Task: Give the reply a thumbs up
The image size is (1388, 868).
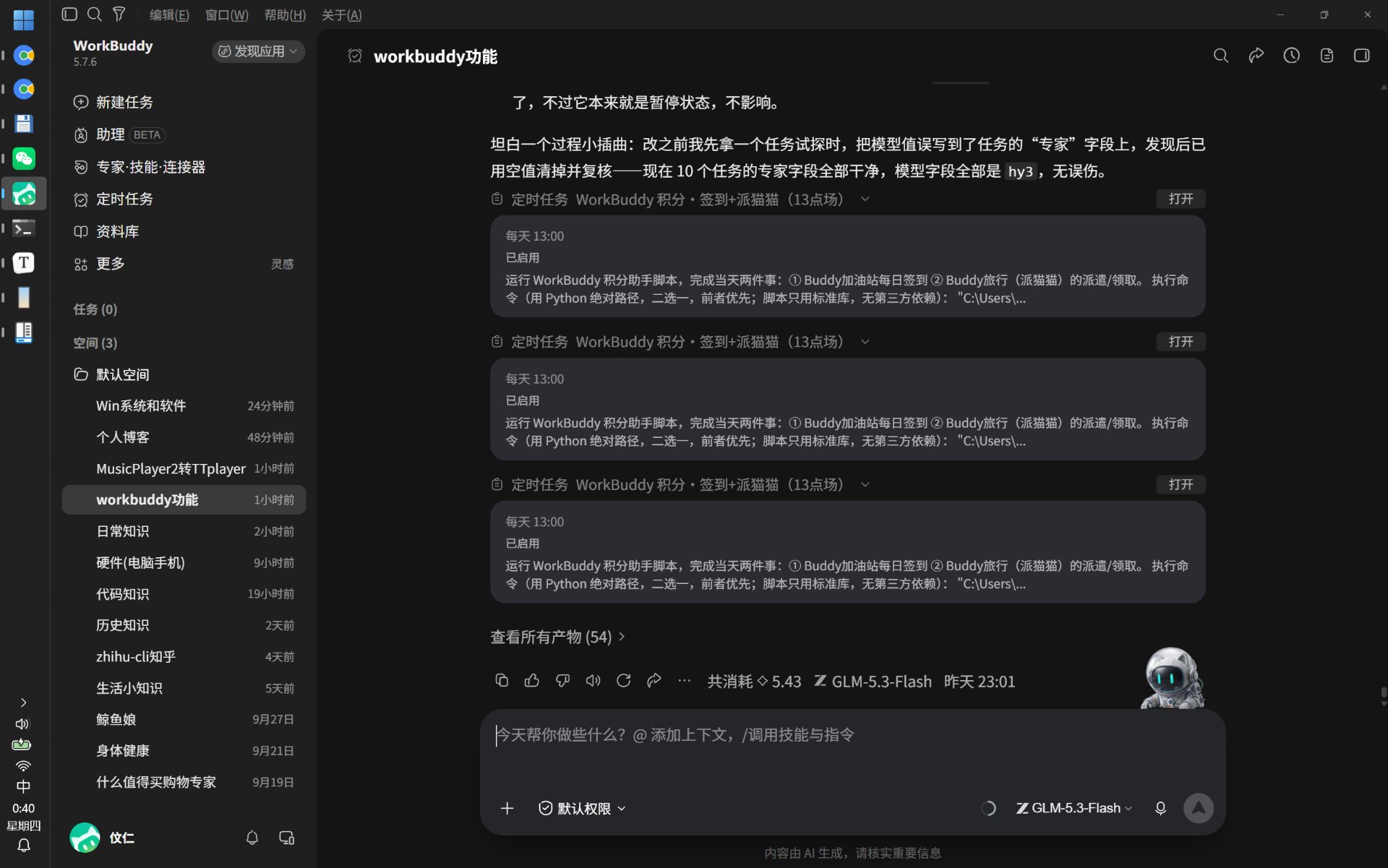Action: pyautogui.click(x=532, y=680)
